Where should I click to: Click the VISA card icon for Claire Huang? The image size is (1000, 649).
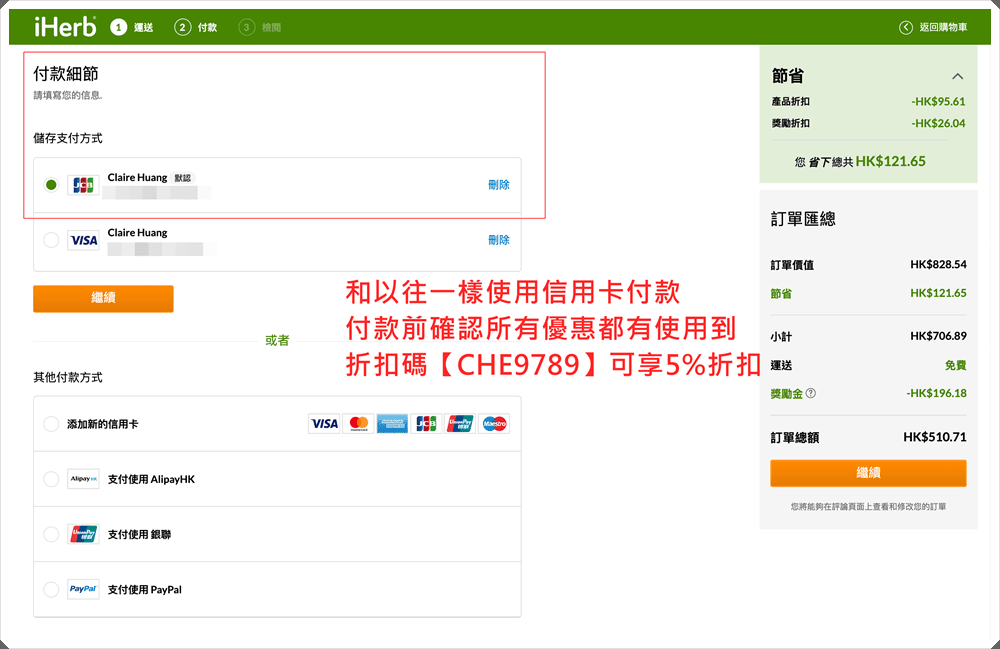[82, 240]
